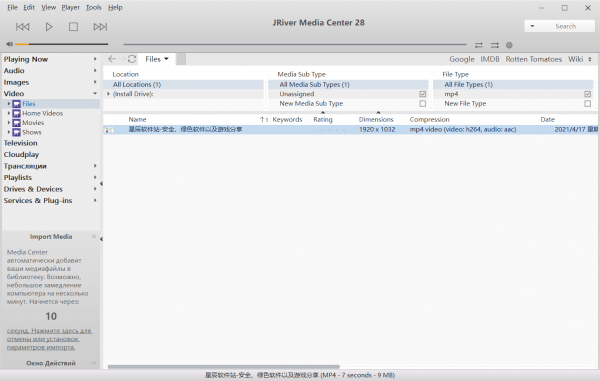Toggle repeat mode icon
600x381 pixels.
[479, 45]
